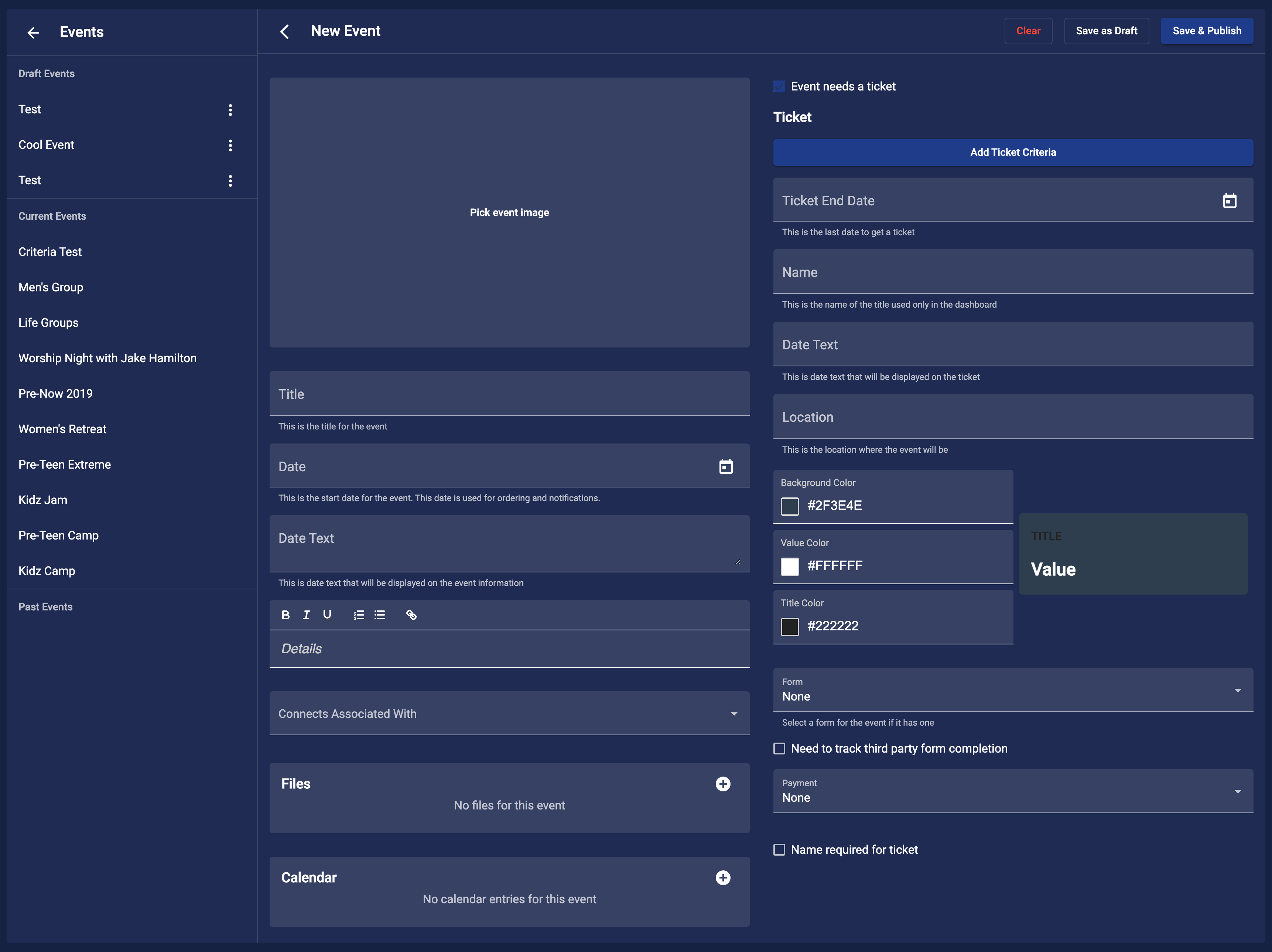Toggle italic formatting in Details editor
The image size is (1272, 952).
point(307,614)
